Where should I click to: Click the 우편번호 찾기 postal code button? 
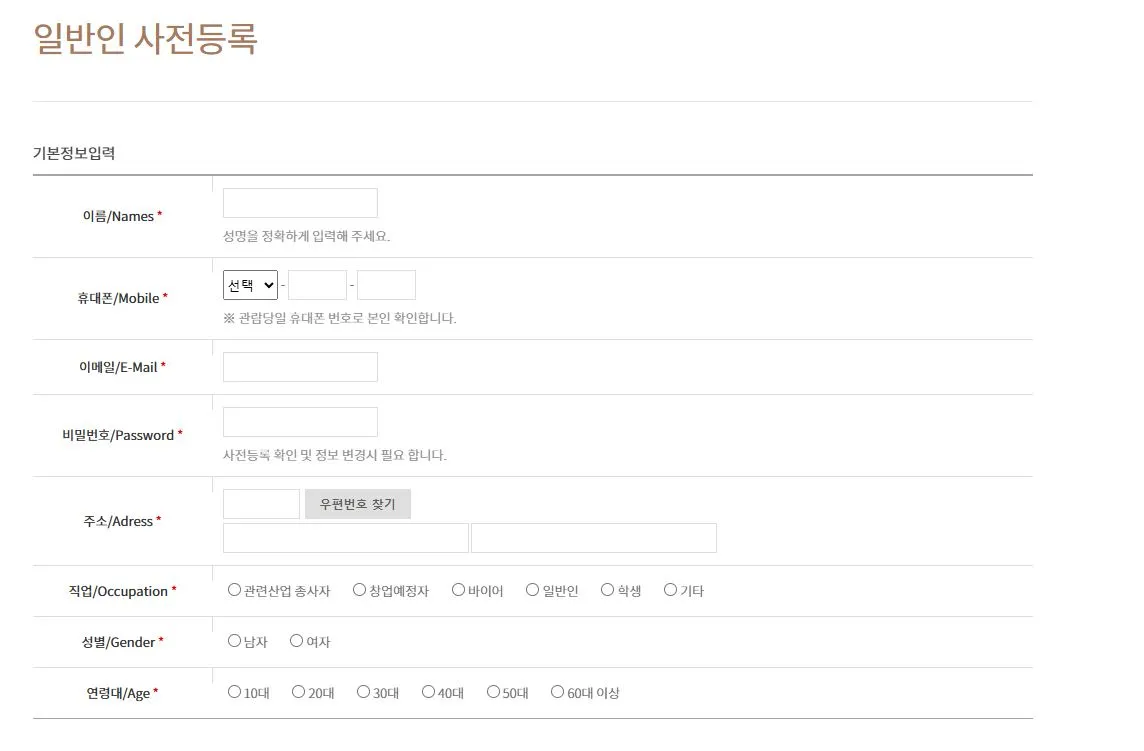[357, 503]
